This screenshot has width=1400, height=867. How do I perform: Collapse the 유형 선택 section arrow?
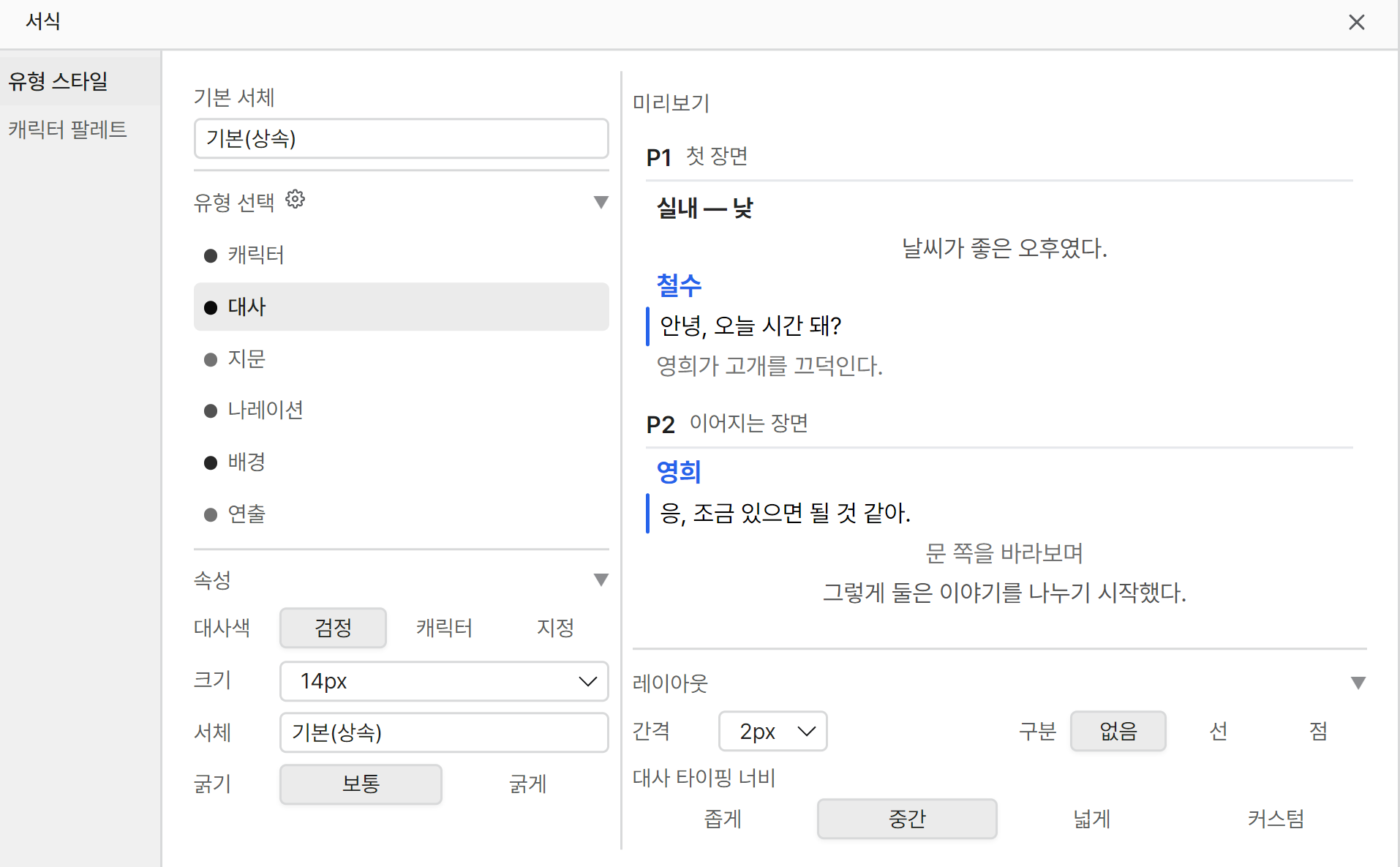point(601,202)
